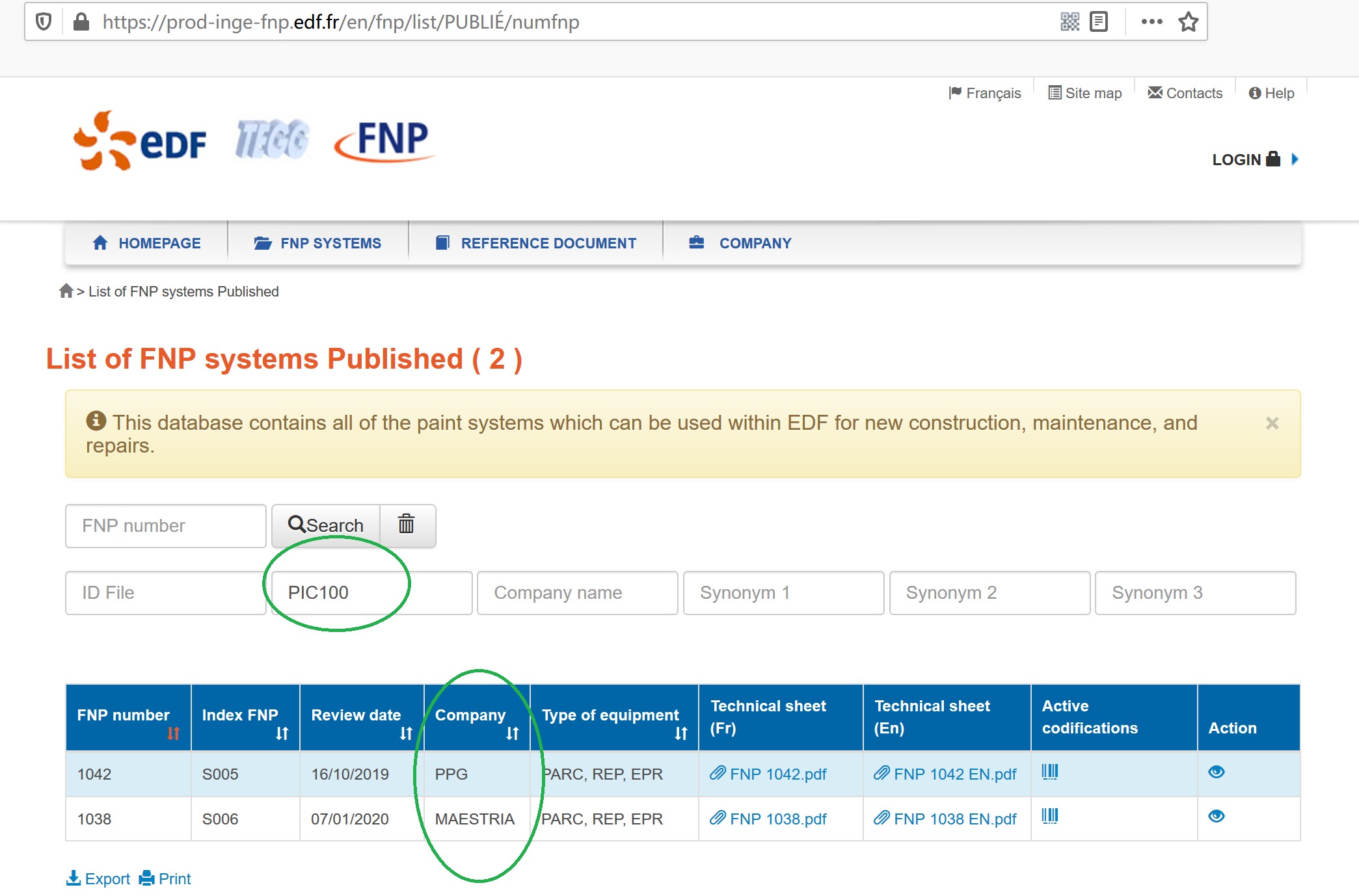Open barcode codifications for FNP 1042

1049,772
